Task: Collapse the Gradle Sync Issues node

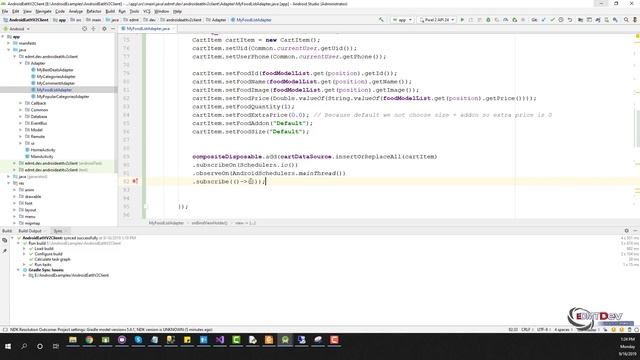Action: (18, 270)
